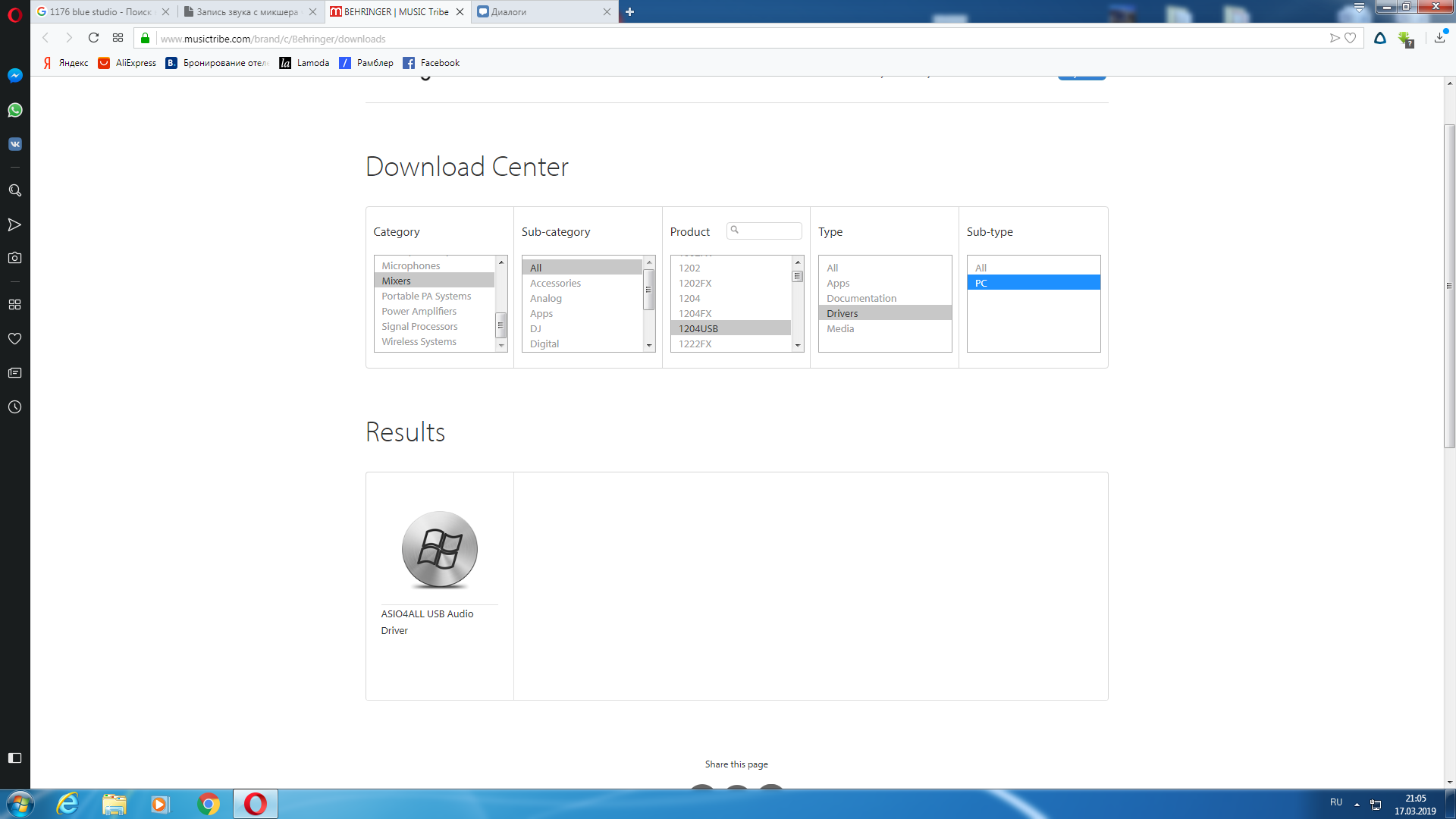Open Speed Dial from the sidebar

(14, 305)
